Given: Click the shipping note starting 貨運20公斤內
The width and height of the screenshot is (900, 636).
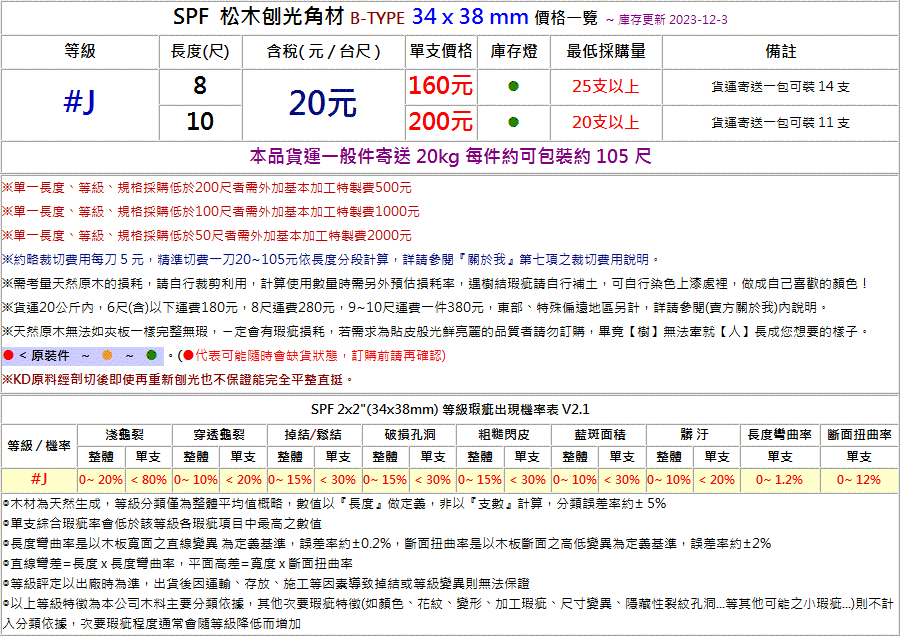Looking at the screenshot, I should coord(416,308).
